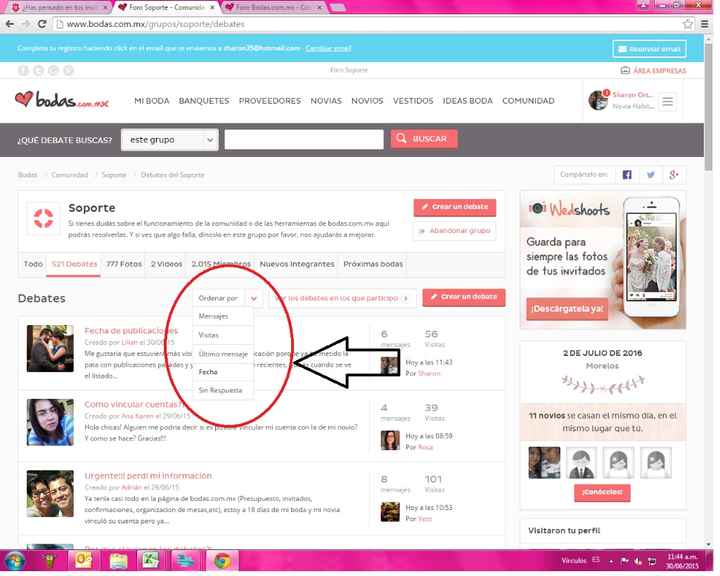Click the '¡Descárgatela ya!' Wedshoots button
This screenshot has width=720, height=576.
(567, 309)
